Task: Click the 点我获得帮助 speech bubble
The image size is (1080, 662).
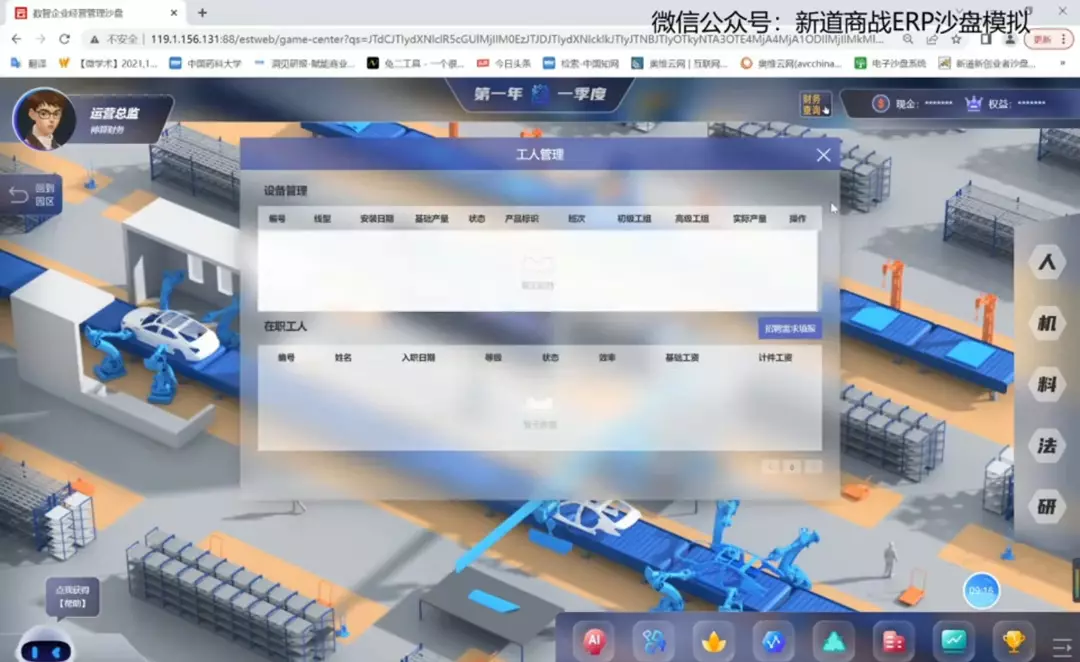Action: pos(72,597)
